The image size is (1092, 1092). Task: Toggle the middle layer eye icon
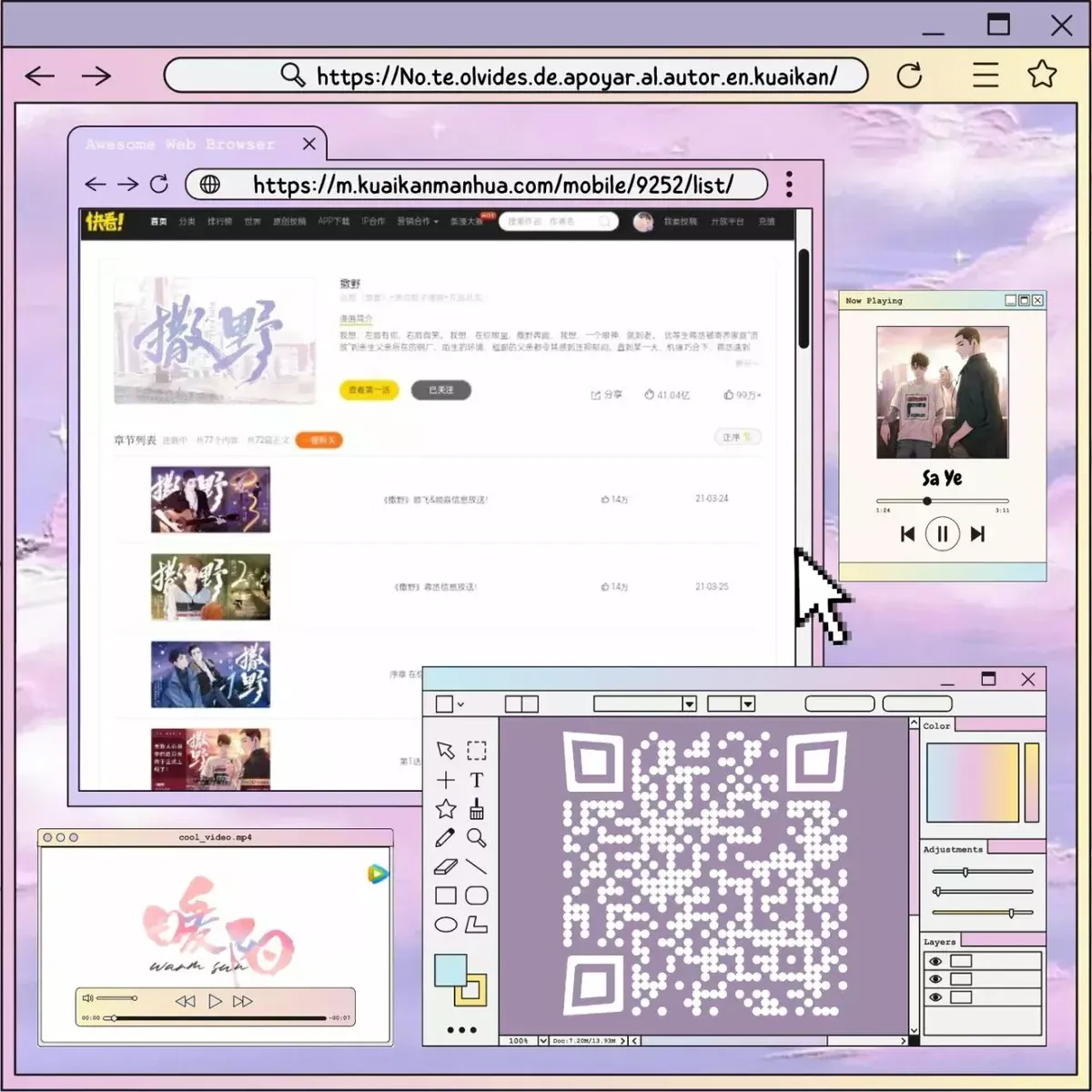[935, 979]
